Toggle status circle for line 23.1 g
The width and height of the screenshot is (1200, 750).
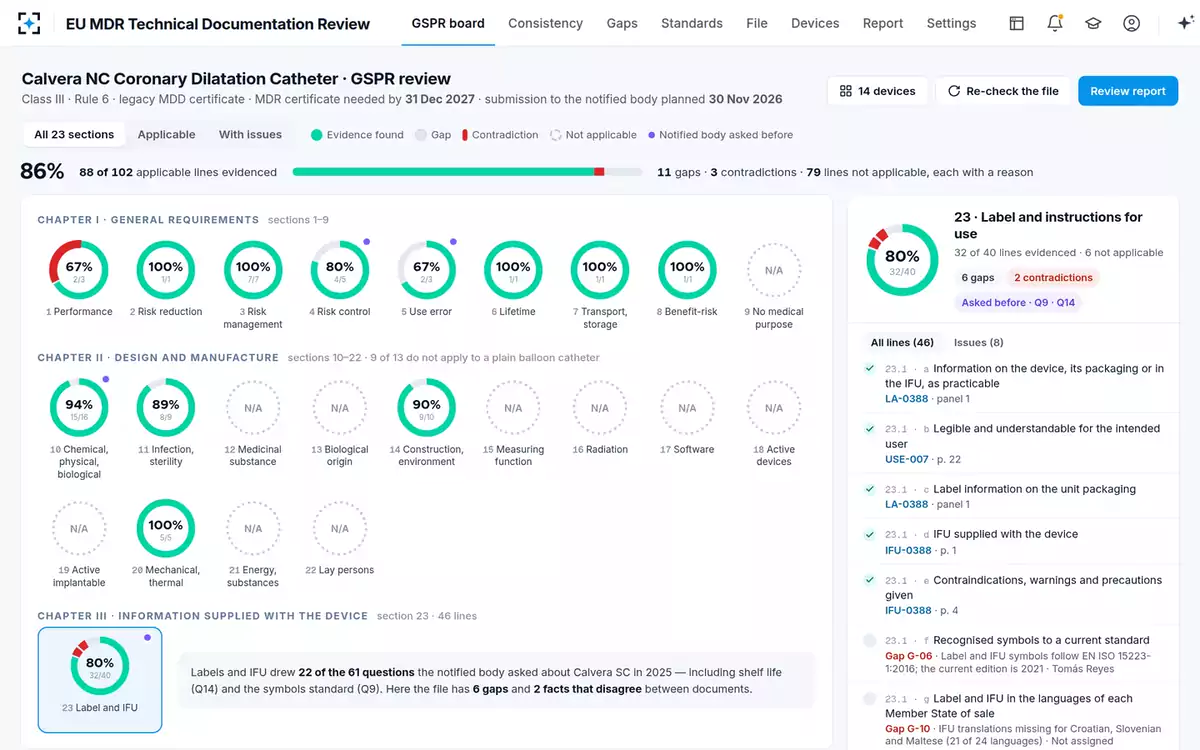tap(870, 700)
